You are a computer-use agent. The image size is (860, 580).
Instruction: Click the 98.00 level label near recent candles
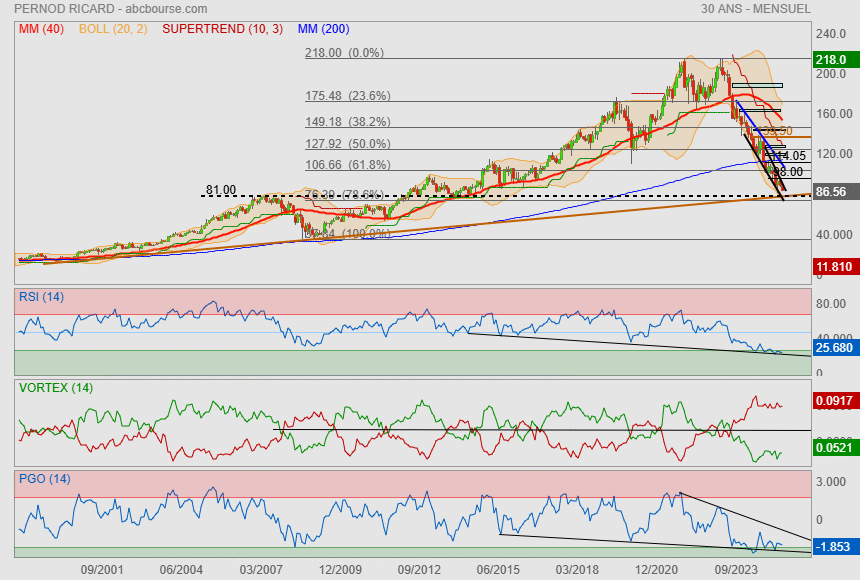click(788, 172)
